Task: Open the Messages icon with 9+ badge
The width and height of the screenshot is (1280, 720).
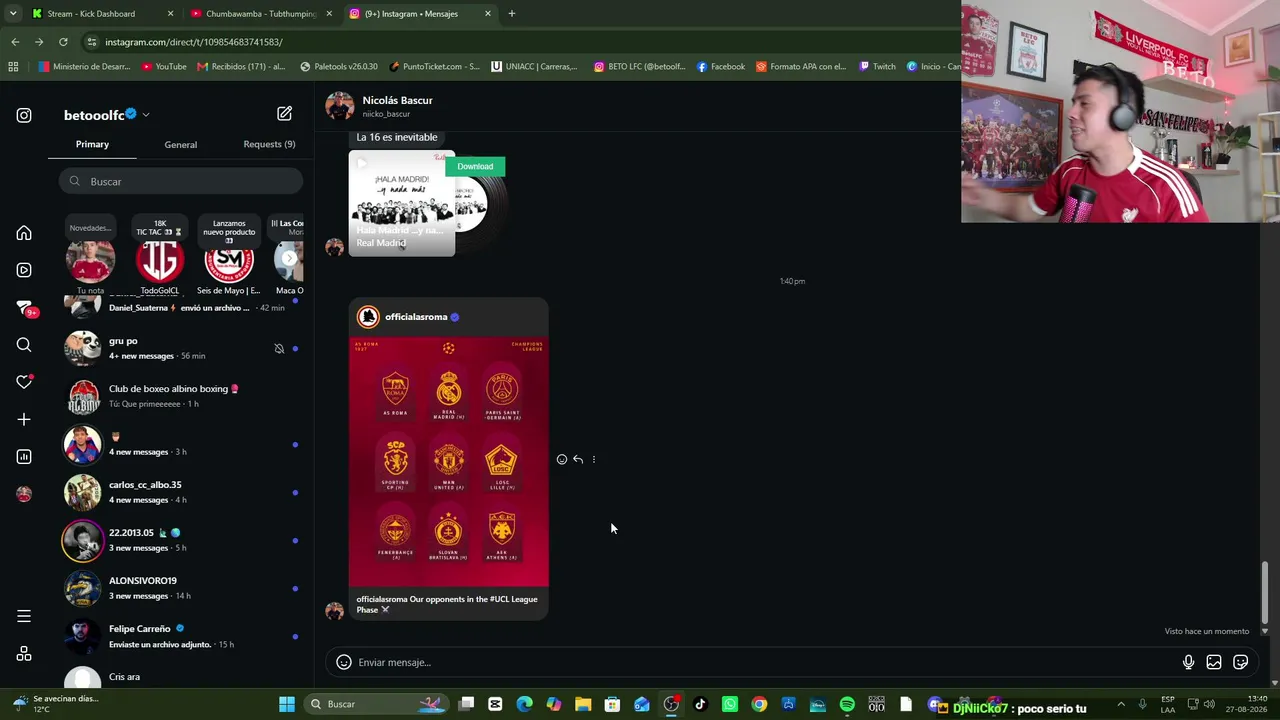Action: click(26, 308)
